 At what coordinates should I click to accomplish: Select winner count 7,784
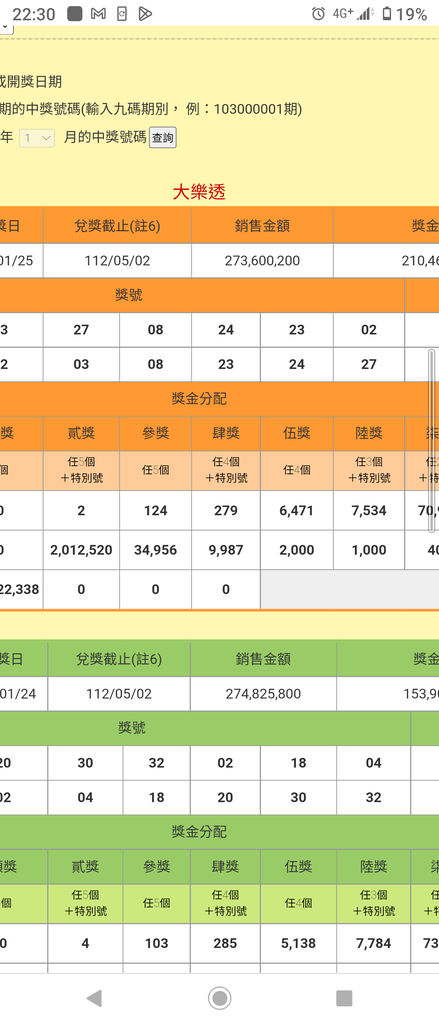pos(374,943)
